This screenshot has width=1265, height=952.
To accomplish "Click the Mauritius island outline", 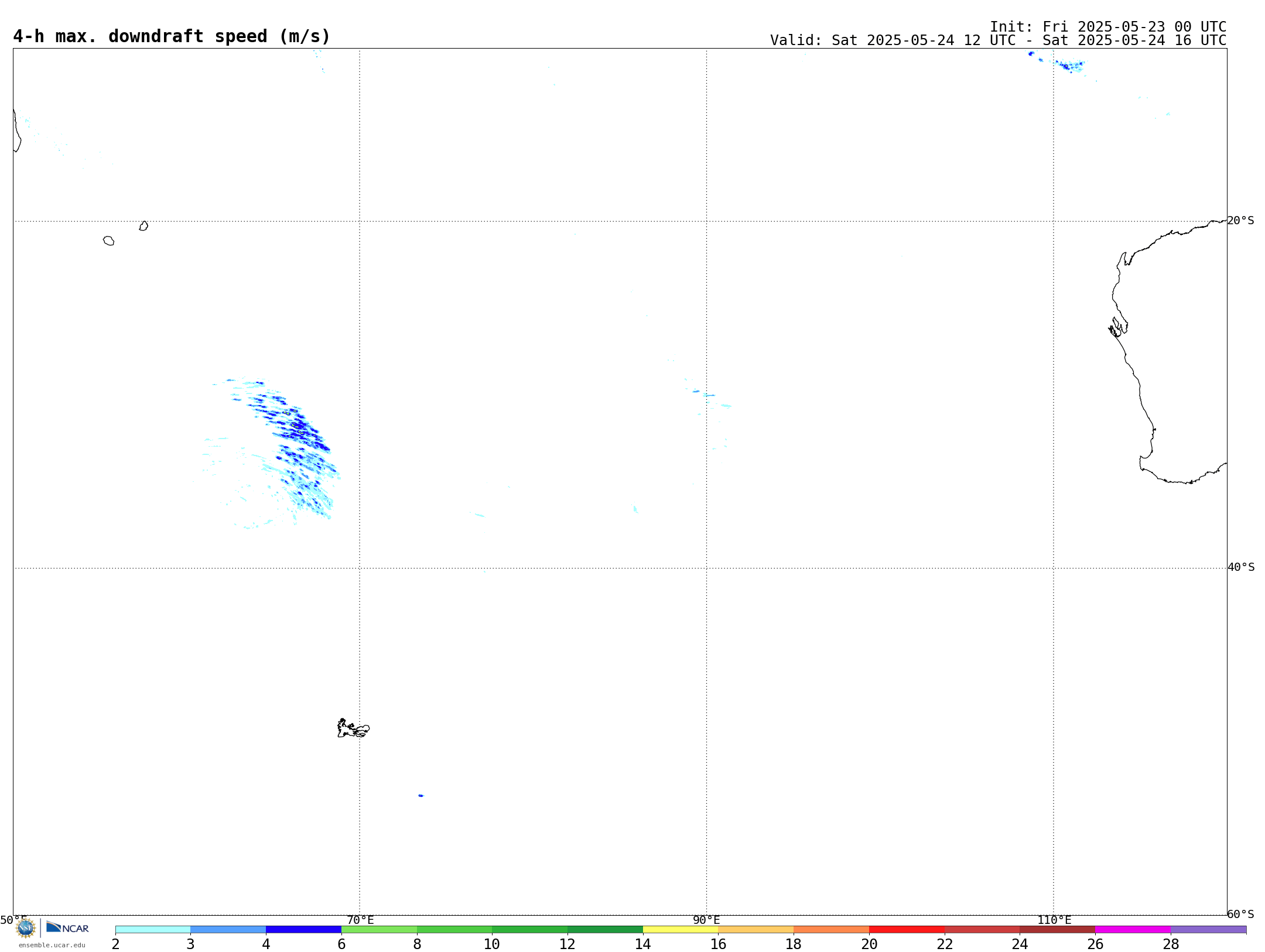I will 143,226.
